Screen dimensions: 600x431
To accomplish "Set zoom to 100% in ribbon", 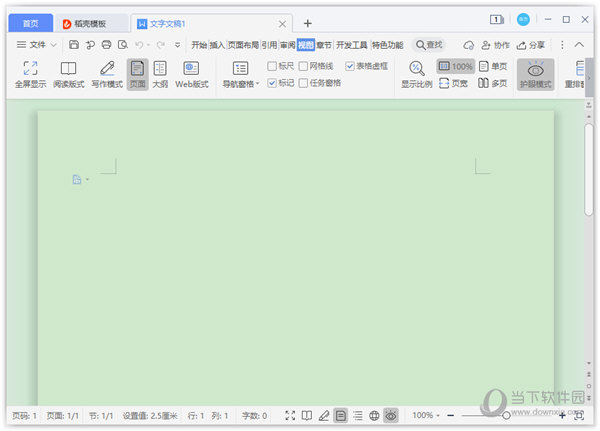I will coord(456,66).
